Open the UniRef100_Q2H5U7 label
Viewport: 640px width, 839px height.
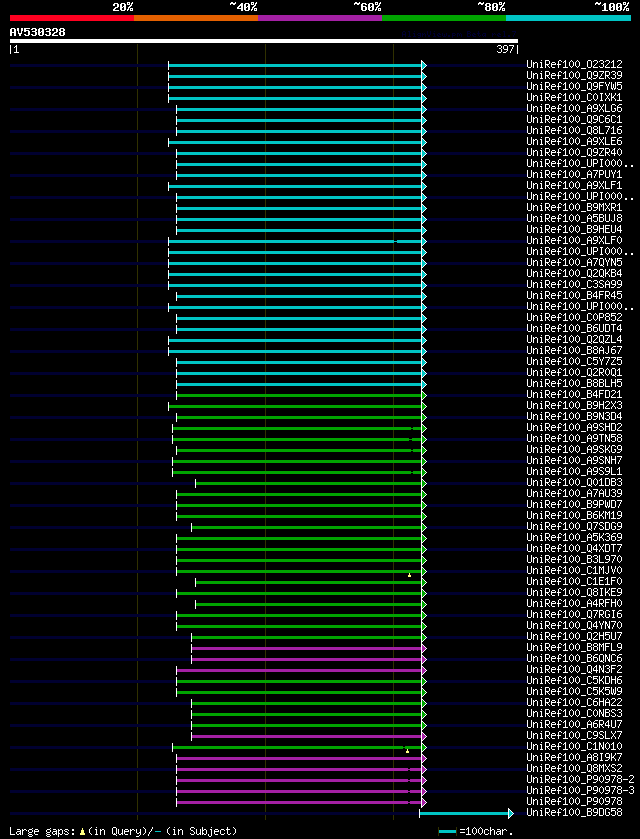click(x=574, y=637)
